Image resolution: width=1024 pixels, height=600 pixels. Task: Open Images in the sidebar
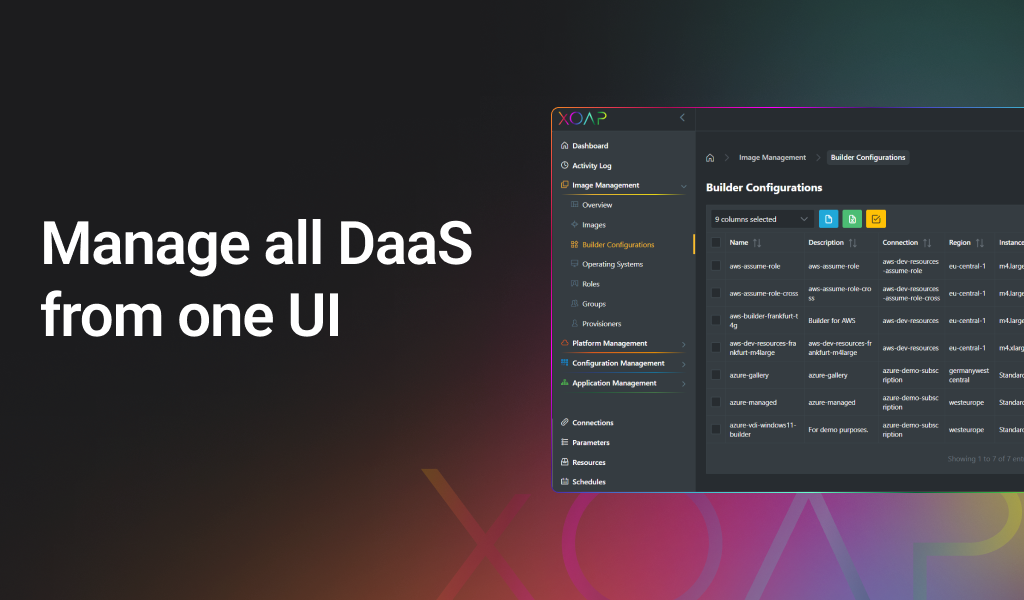594,225
